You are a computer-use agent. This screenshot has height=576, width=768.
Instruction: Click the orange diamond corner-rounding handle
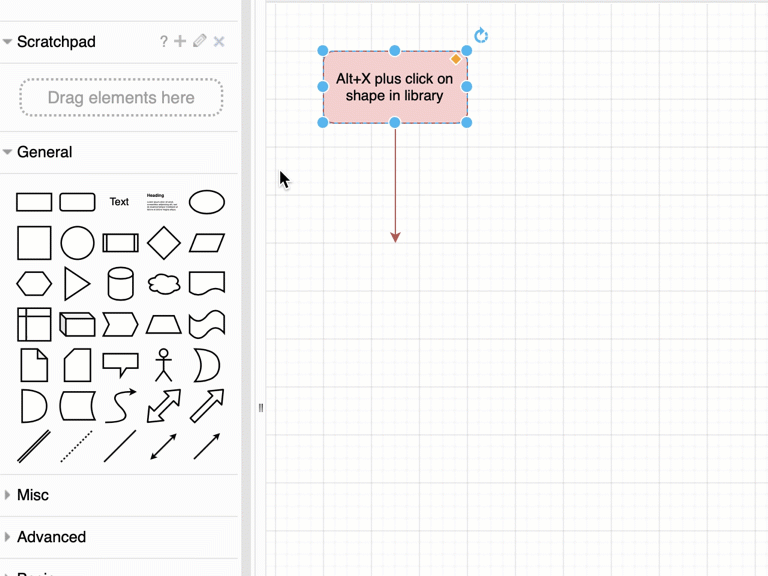(456, 59)
